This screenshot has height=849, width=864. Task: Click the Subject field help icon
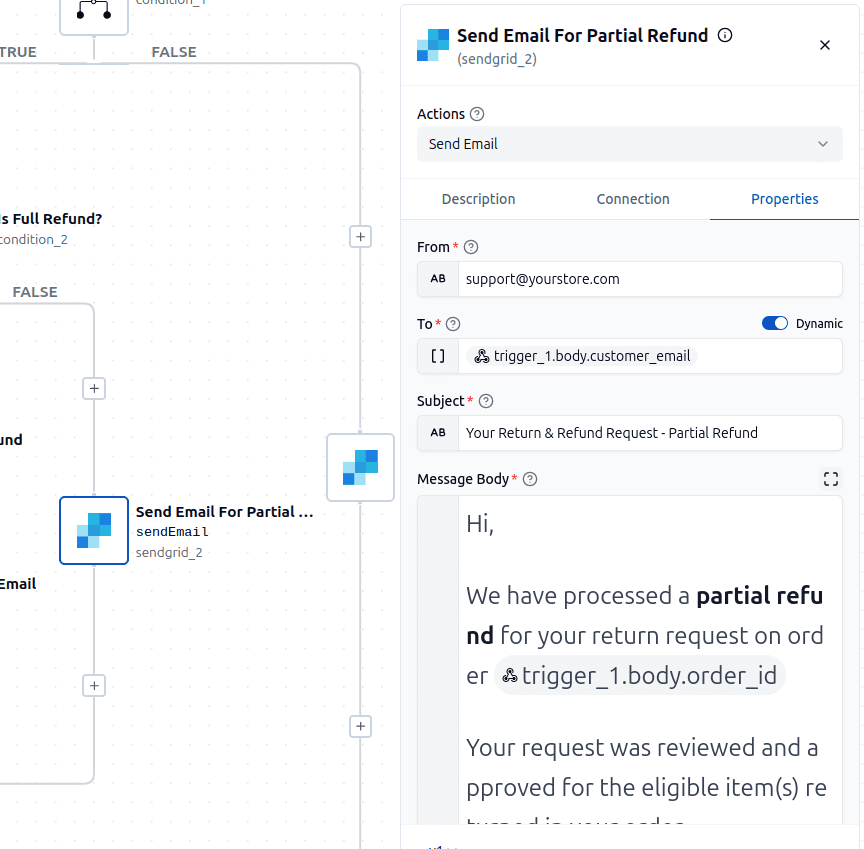485,401
